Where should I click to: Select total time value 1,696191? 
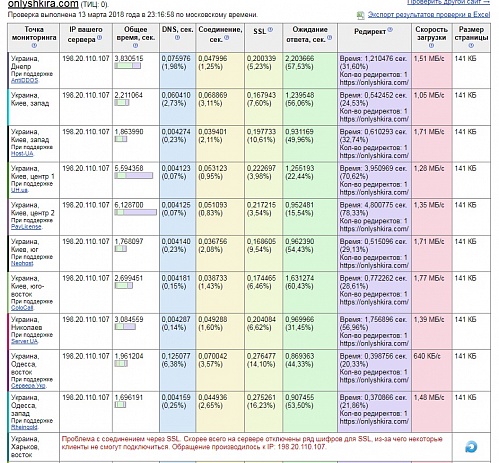tap(129, 397)
